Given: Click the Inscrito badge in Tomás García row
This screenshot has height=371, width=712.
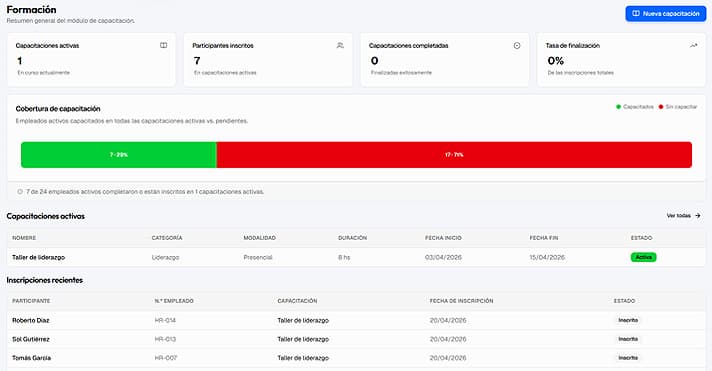Looking at the screenshot, I should pyautogui.click(x=628, y=358).
